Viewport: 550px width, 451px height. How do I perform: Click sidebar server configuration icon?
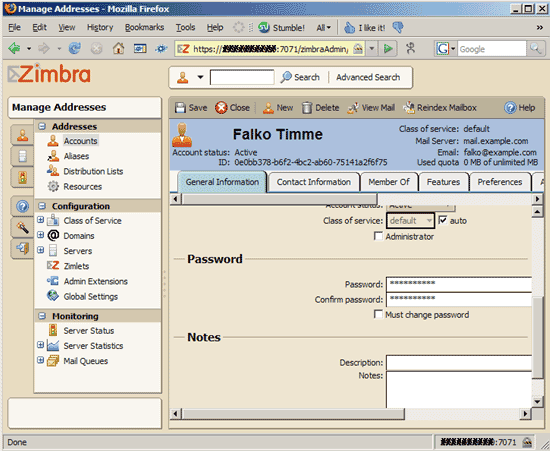22,156
